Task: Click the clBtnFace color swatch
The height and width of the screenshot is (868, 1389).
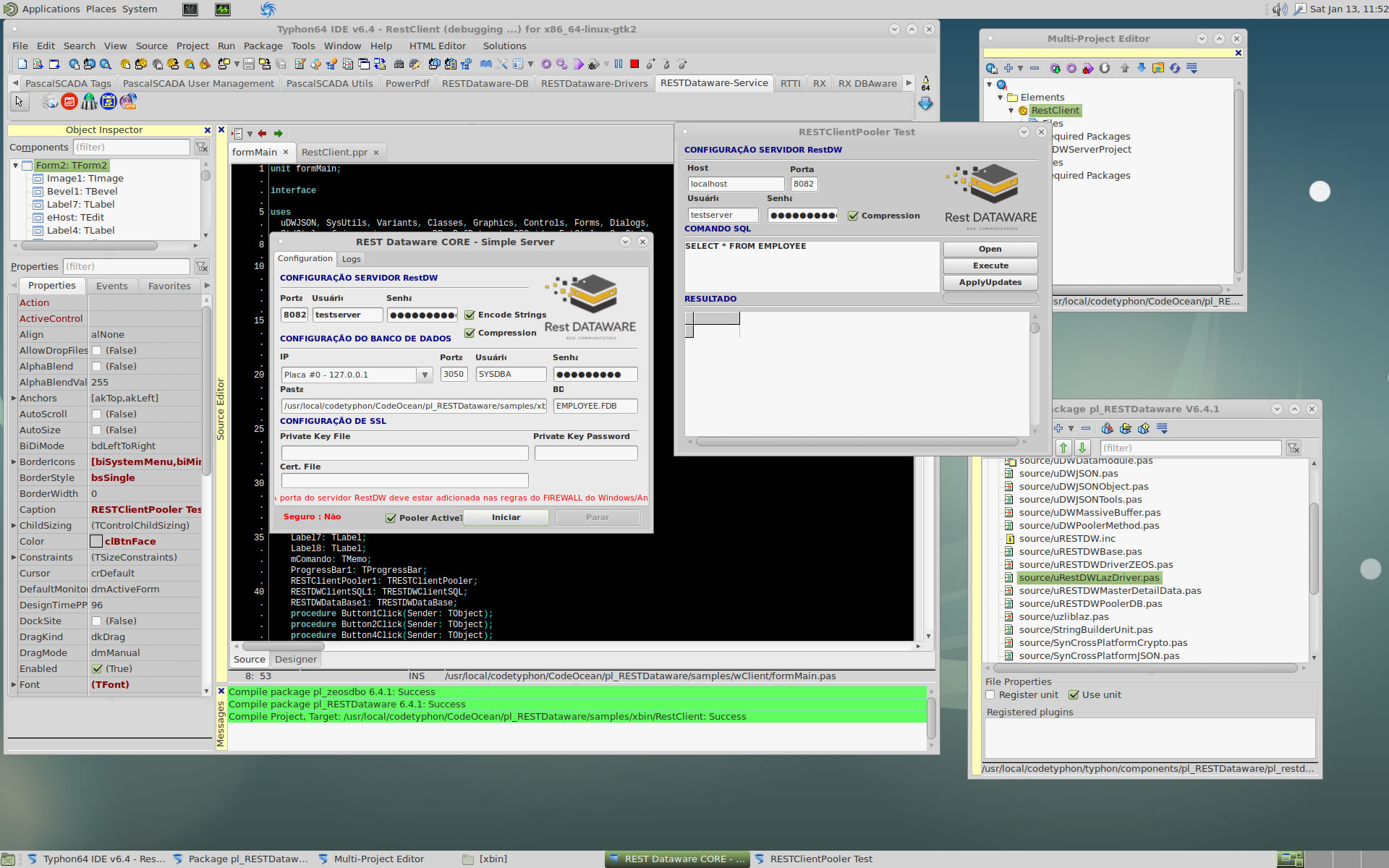Action: tap(95, 542)
